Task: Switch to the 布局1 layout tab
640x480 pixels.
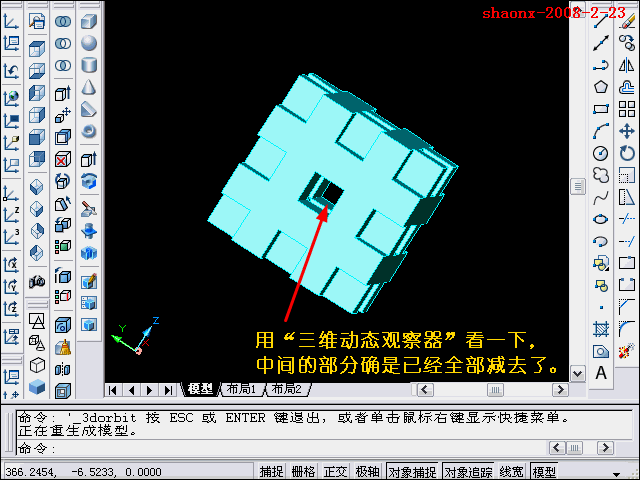Action: [241, 389]
